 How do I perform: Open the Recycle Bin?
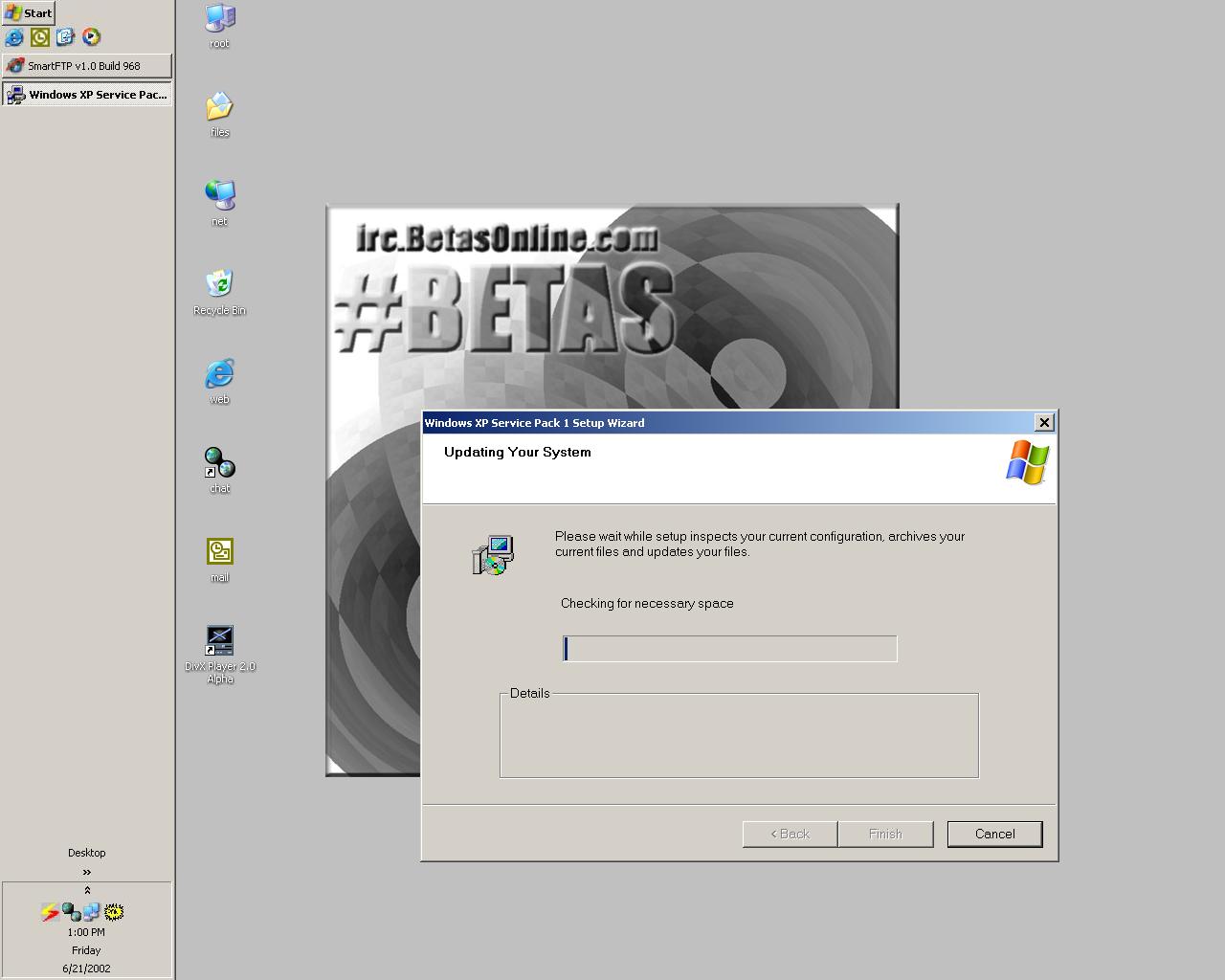point(220,292)
